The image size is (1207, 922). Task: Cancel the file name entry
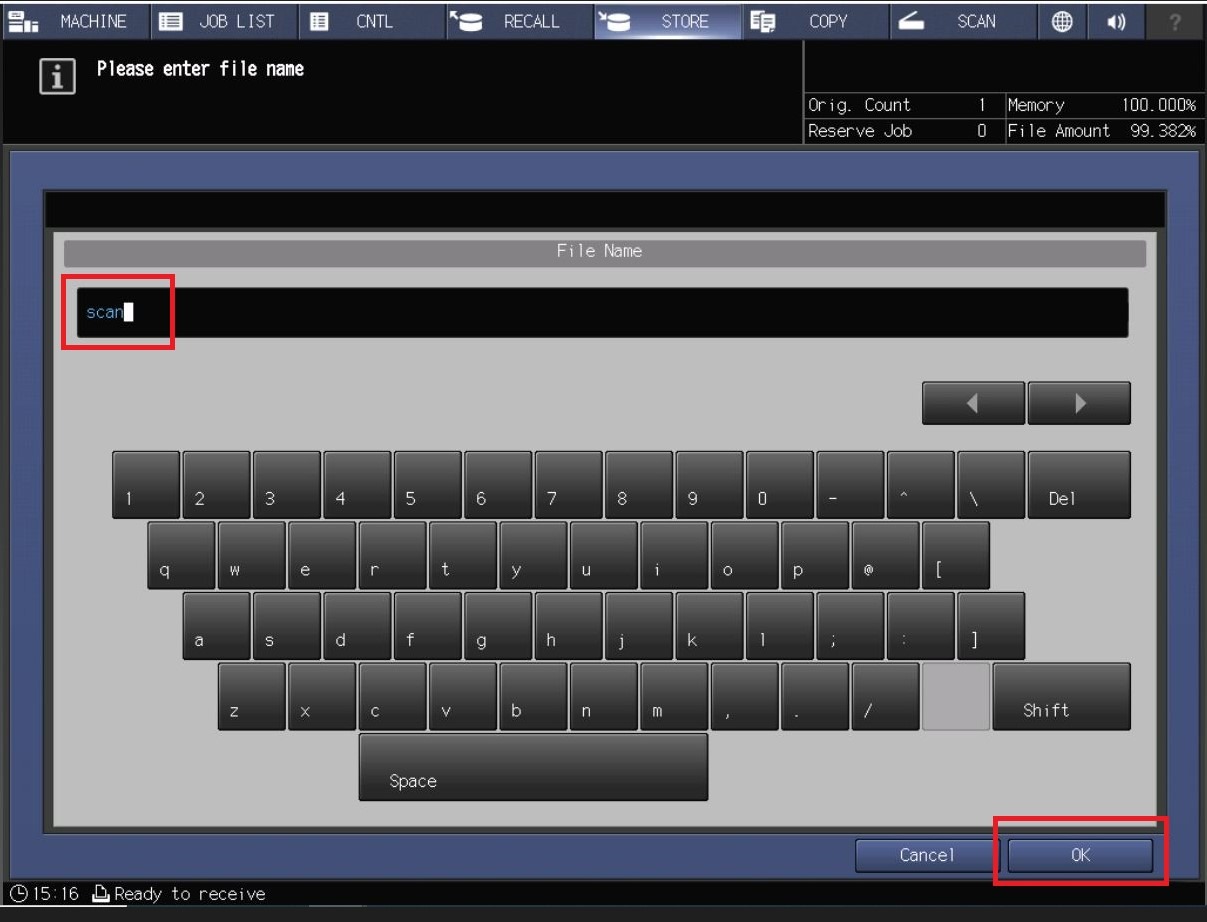(926, 855)
